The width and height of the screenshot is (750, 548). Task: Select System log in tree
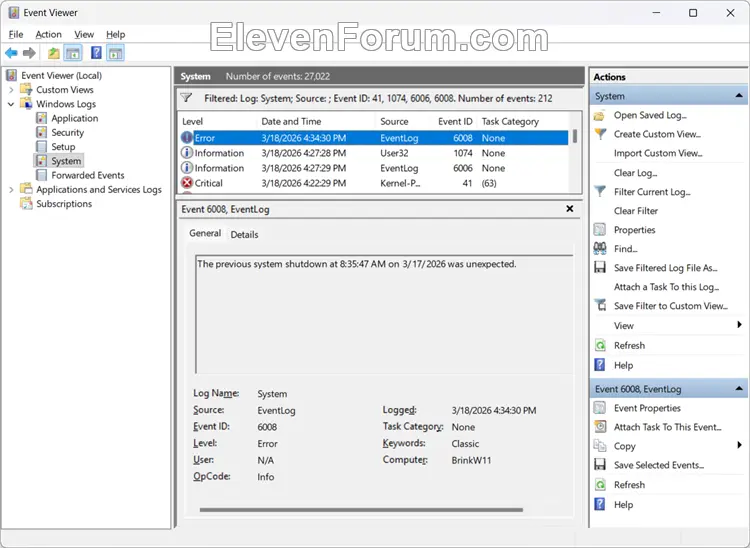point(66,161)
